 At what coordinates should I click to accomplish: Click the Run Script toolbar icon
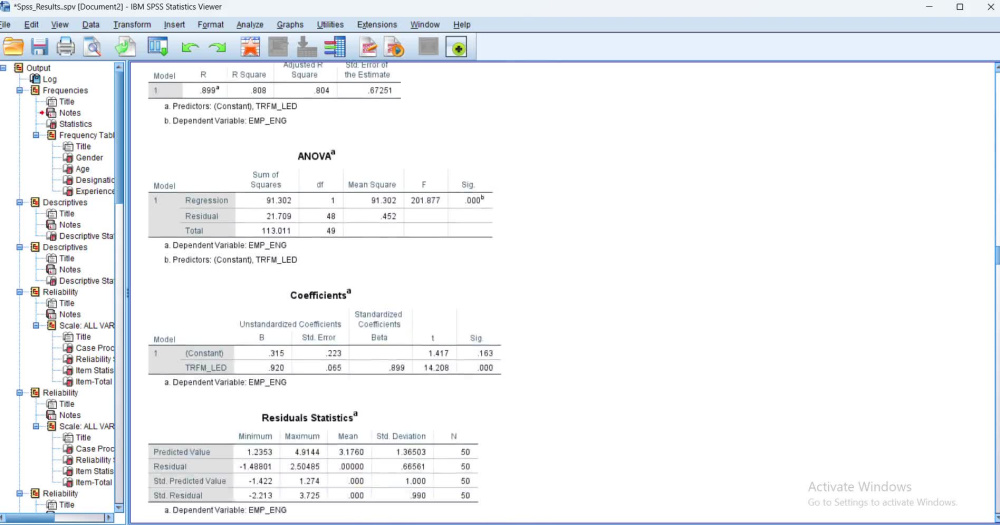[x=395, y=47]
